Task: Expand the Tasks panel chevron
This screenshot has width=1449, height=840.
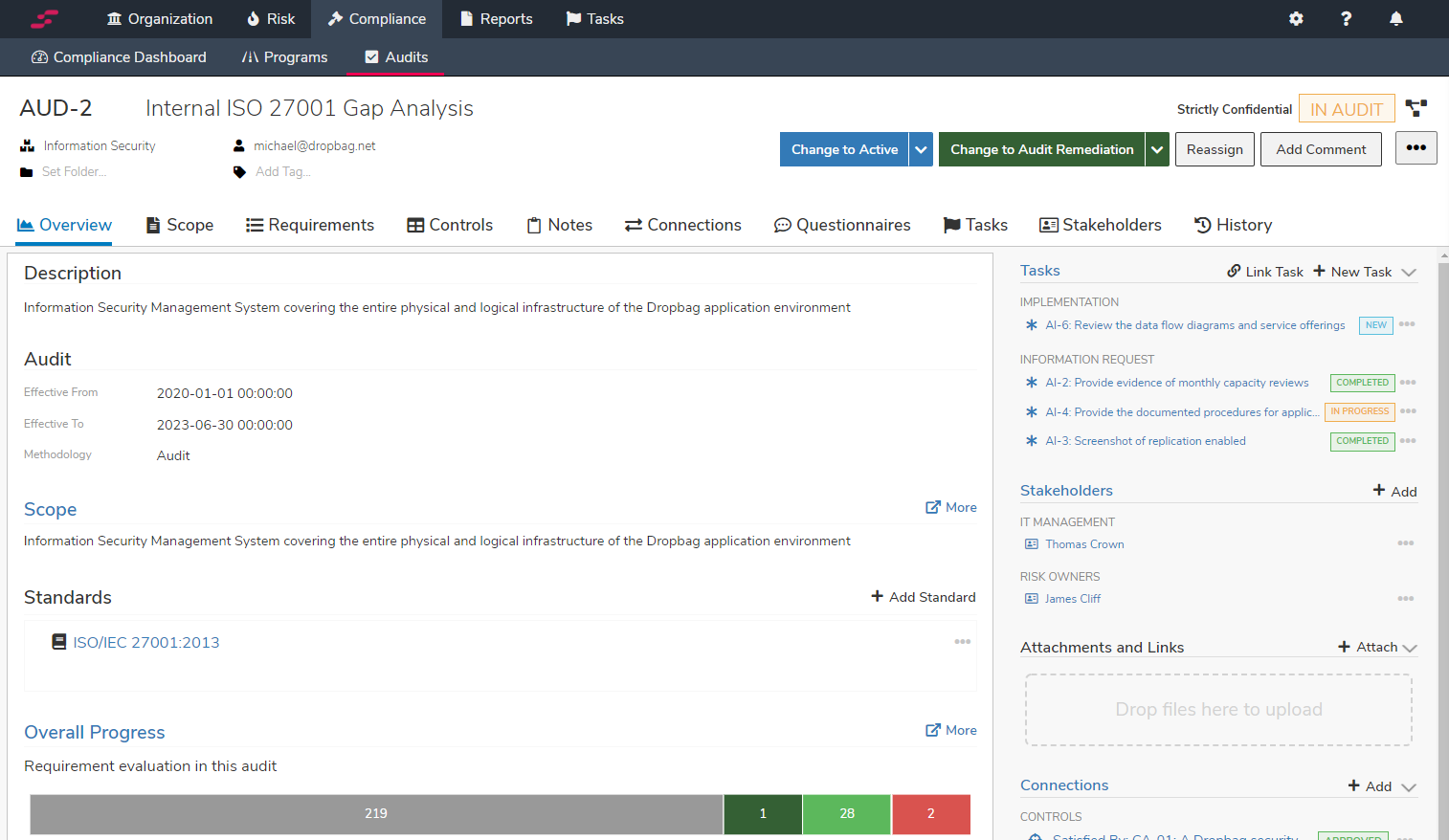Action: (x=1409, y=273)
